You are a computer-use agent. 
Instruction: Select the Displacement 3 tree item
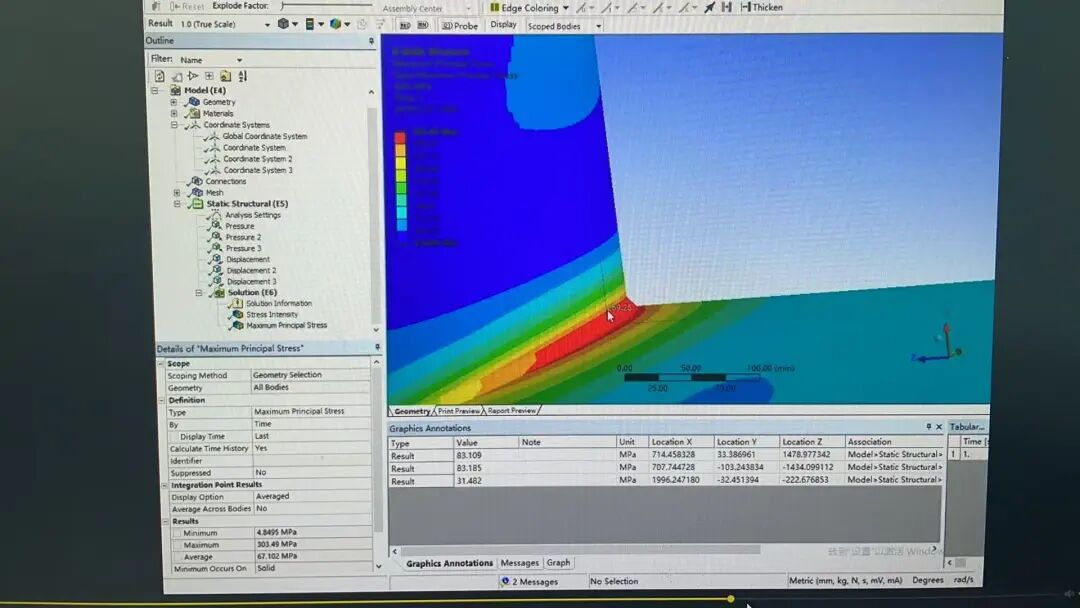click(x=251, y=282)
